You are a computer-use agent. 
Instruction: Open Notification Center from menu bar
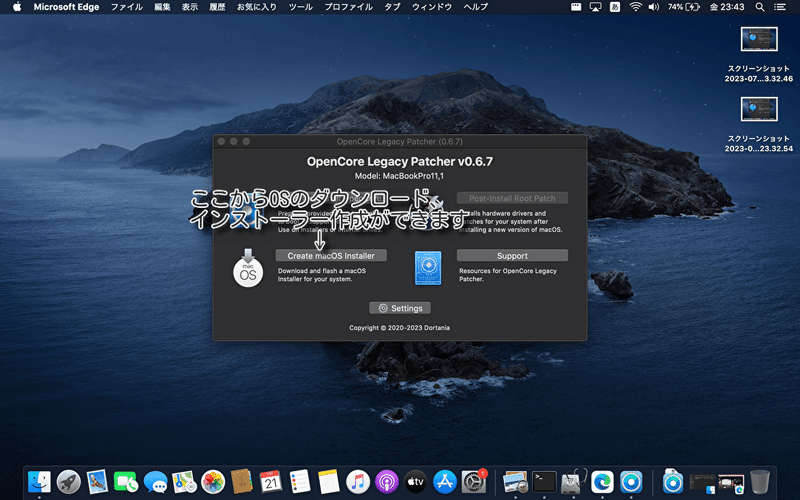[780, 7]
